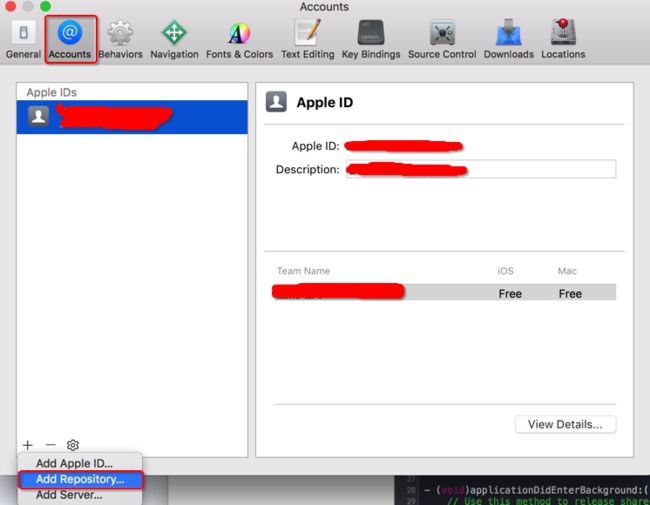Click the Team Name column header

[x=303, y=271]
